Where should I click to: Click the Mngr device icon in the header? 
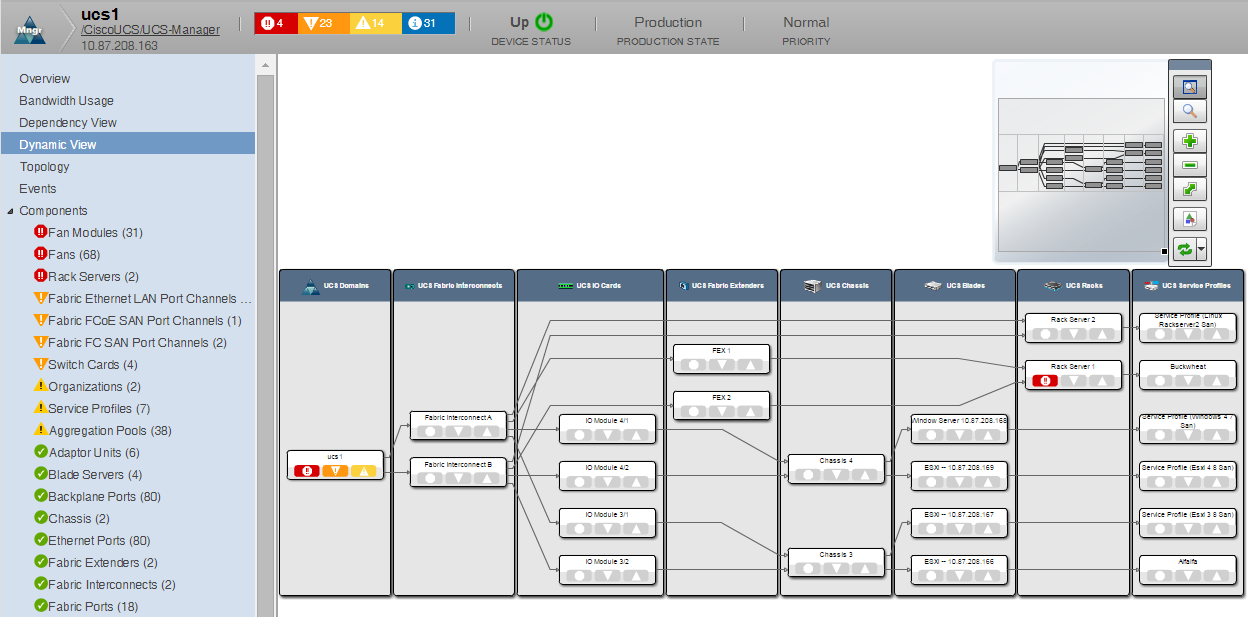click(x=30, y=29)
